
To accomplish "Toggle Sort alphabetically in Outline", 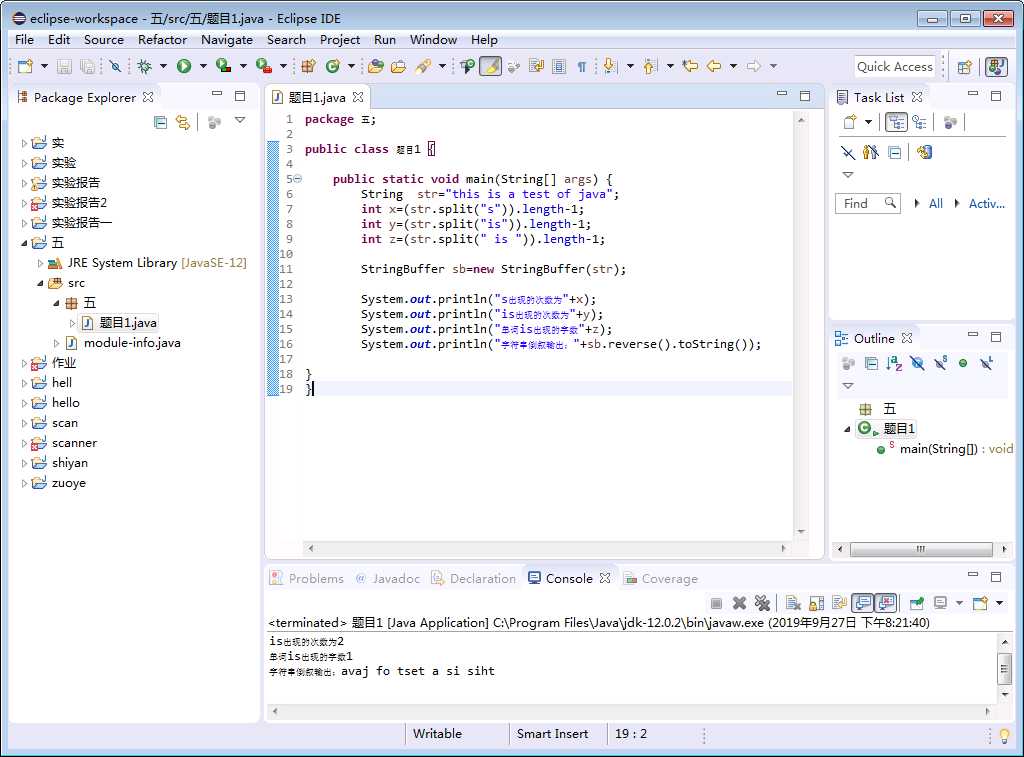I will tap(894, 363).
